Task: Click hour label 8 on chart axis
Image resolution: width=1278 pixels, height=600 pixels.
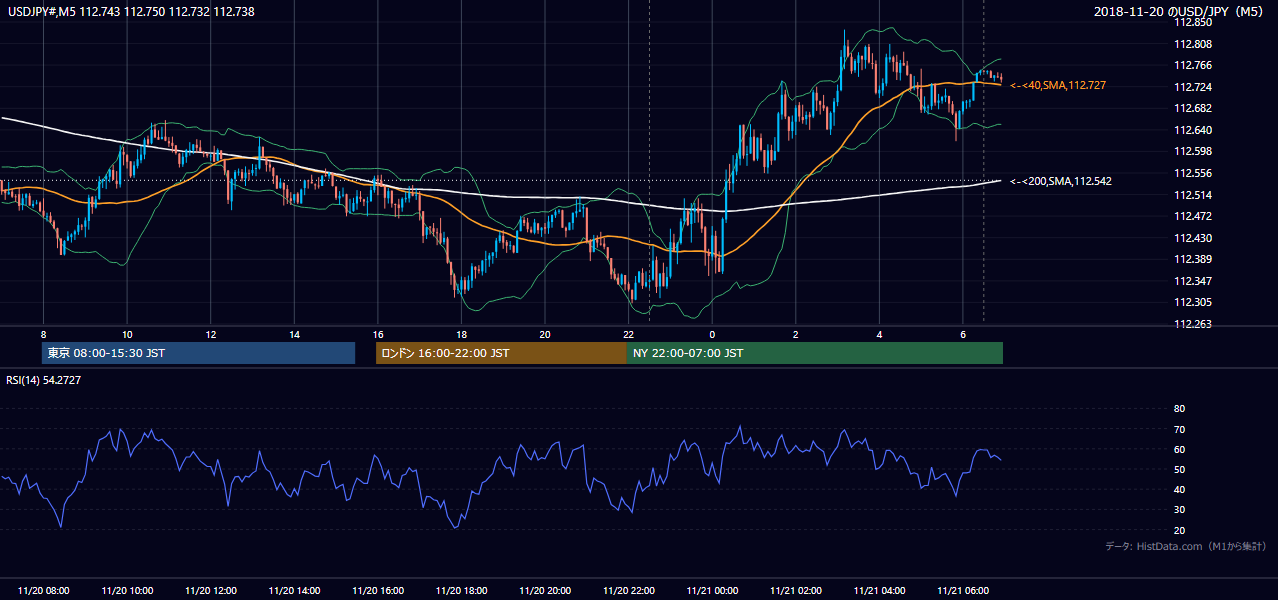Action: pos(43,334)
